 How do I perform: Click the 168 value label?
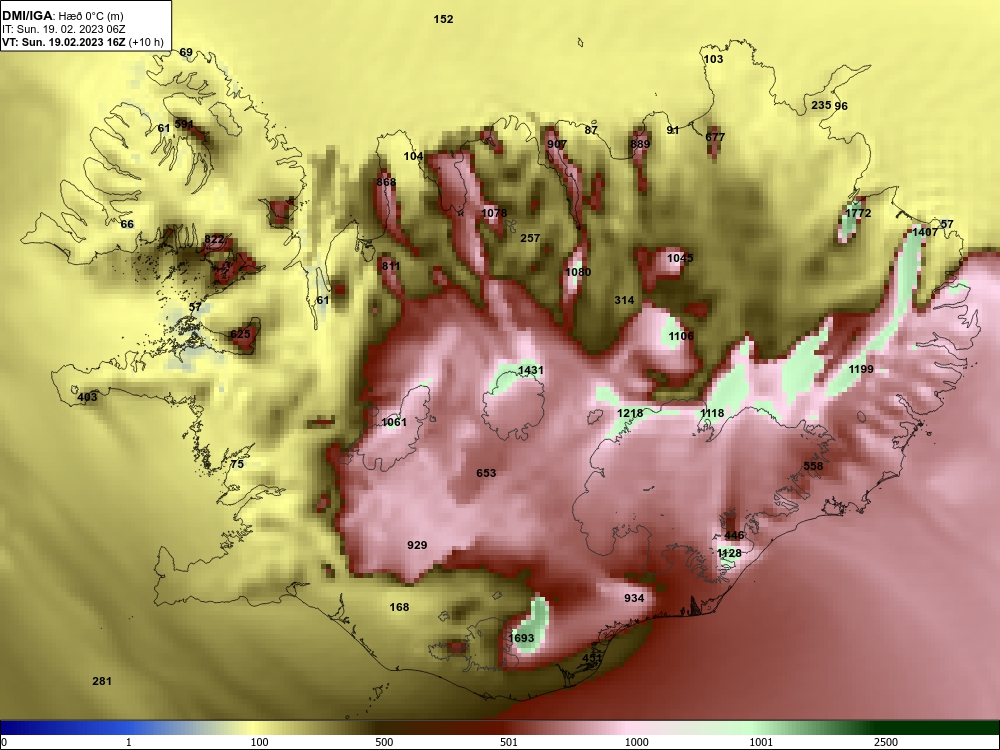pos(399,607)
